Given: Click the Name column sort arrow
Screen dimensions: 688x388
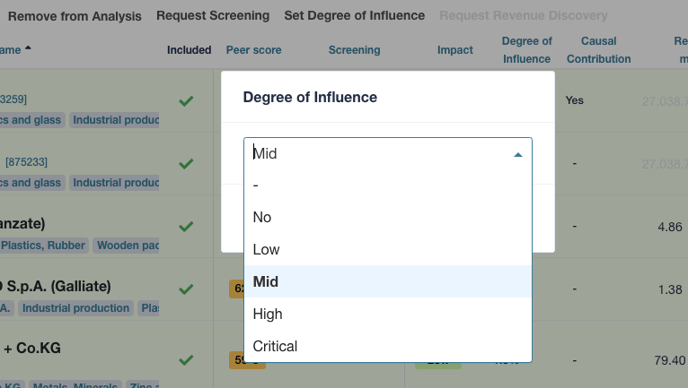Looking at the screenshot, I should coord(28,48).
